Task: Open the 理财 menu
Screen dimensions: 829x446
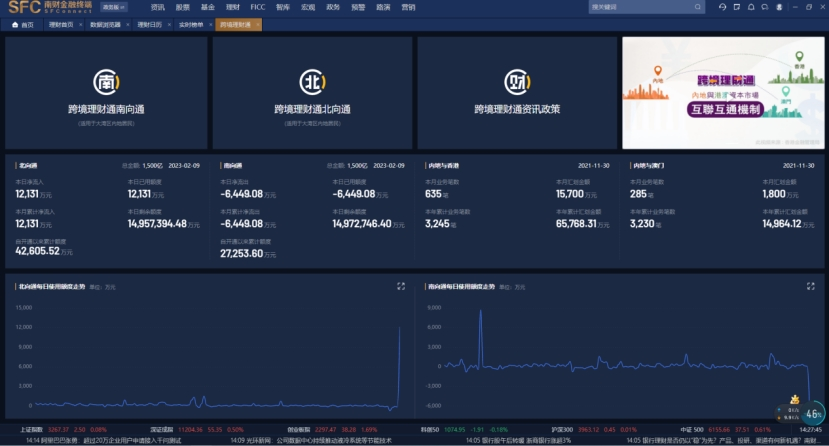Action: pos(233,7)
